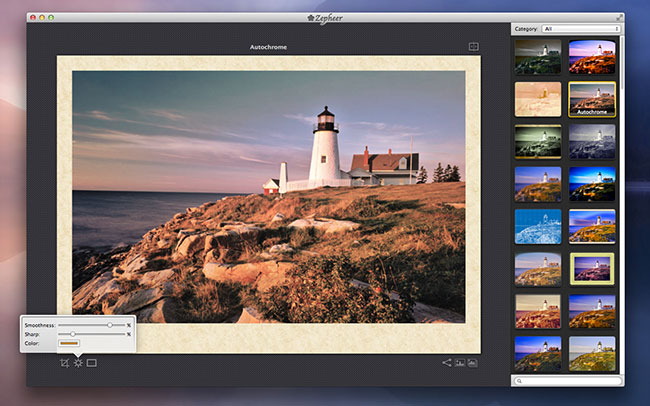Choose the pale sepia filter thumbnail
The height and width of the screenshot is (406, 650).
537,98
